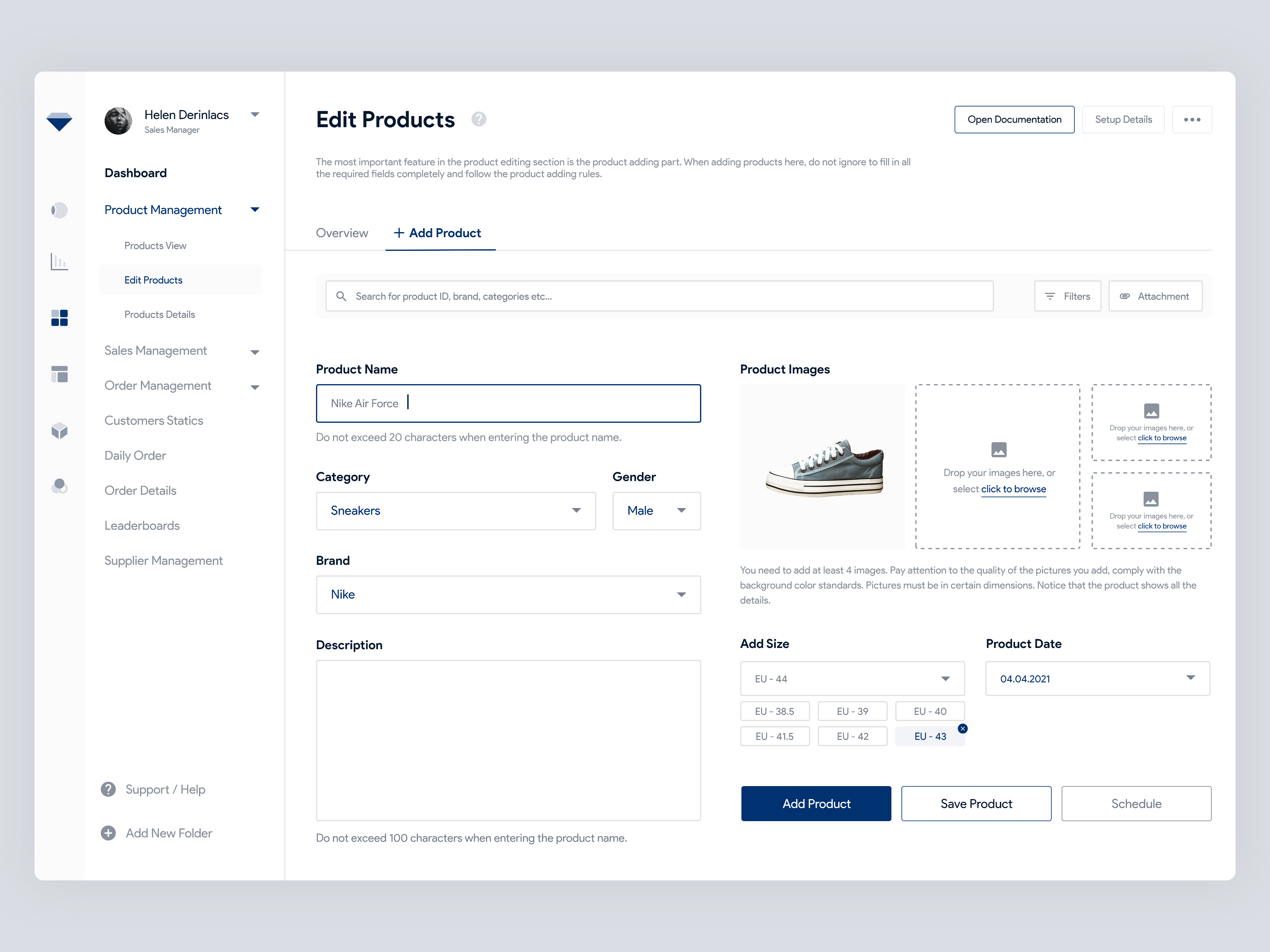Open the Filters button
This screenshot has width=1270, height=952.
(1067, 296)
